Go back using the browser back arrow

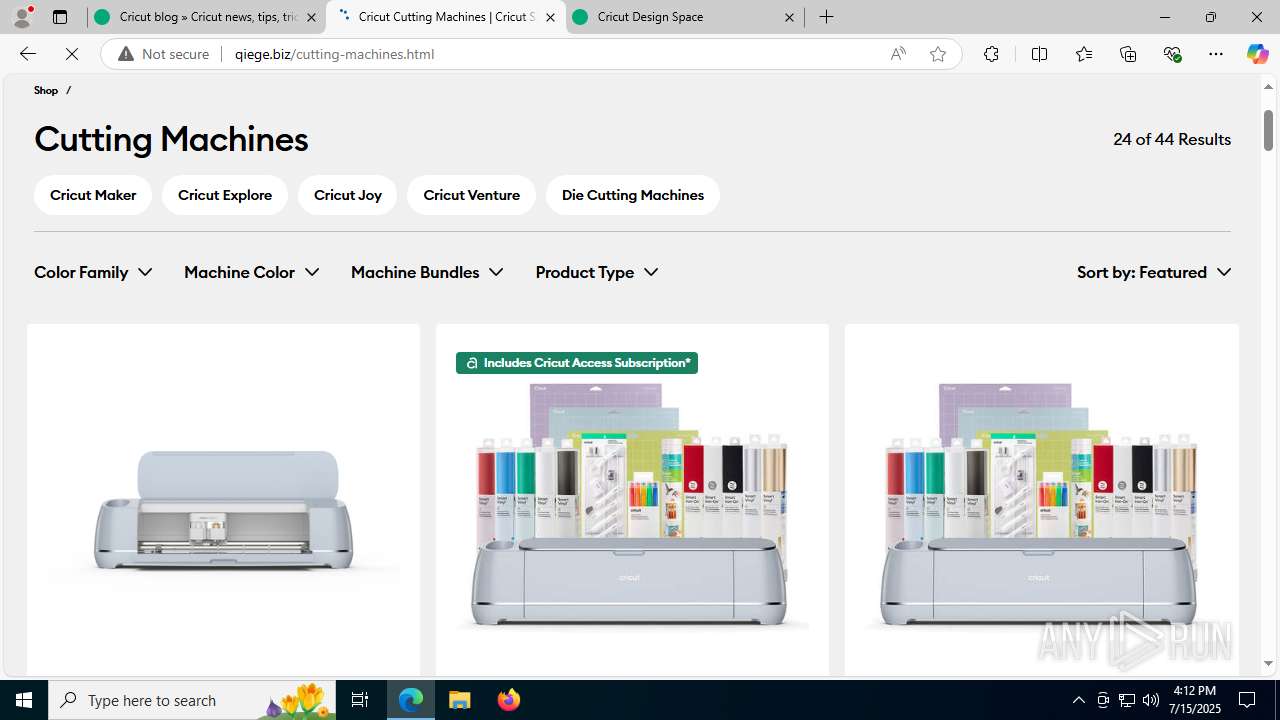pos(27,54)
